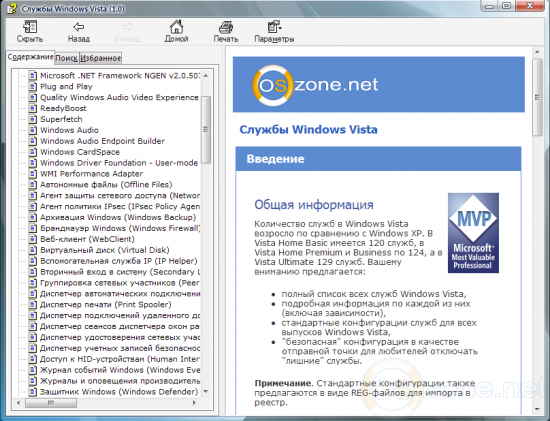Select the Windows Audio Endpoint Builder topic
The height and width of the screenshot is (421, 550).
[102, 141]
